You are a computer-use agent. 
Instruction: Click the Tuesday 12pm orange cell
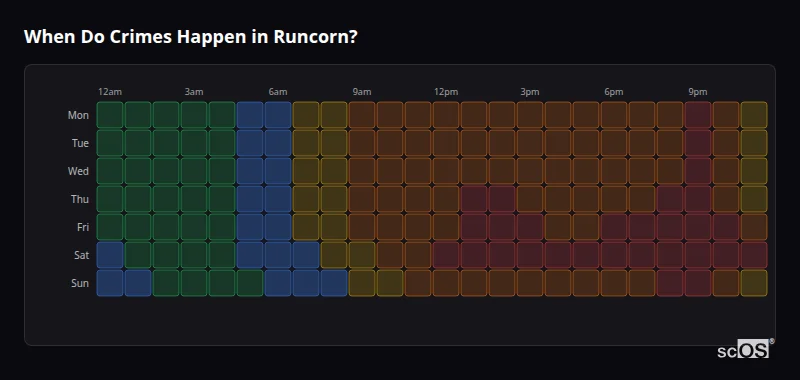pos(446,143)
